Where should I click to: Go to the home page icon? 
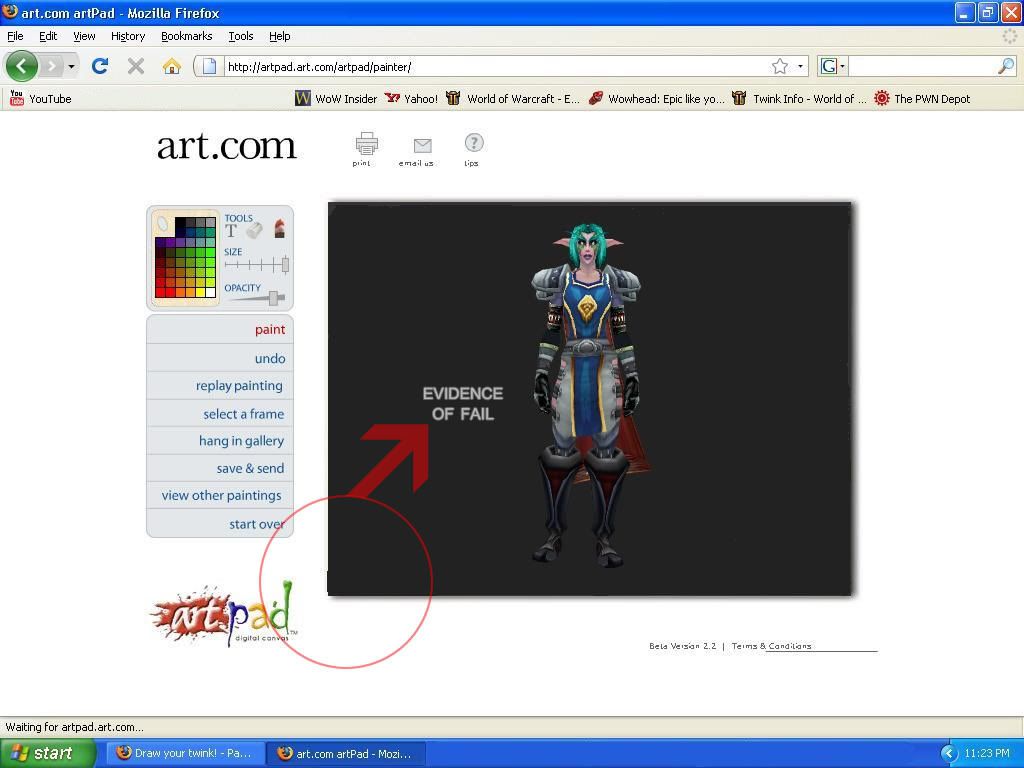pyautogui.click(x=172, y=66)
